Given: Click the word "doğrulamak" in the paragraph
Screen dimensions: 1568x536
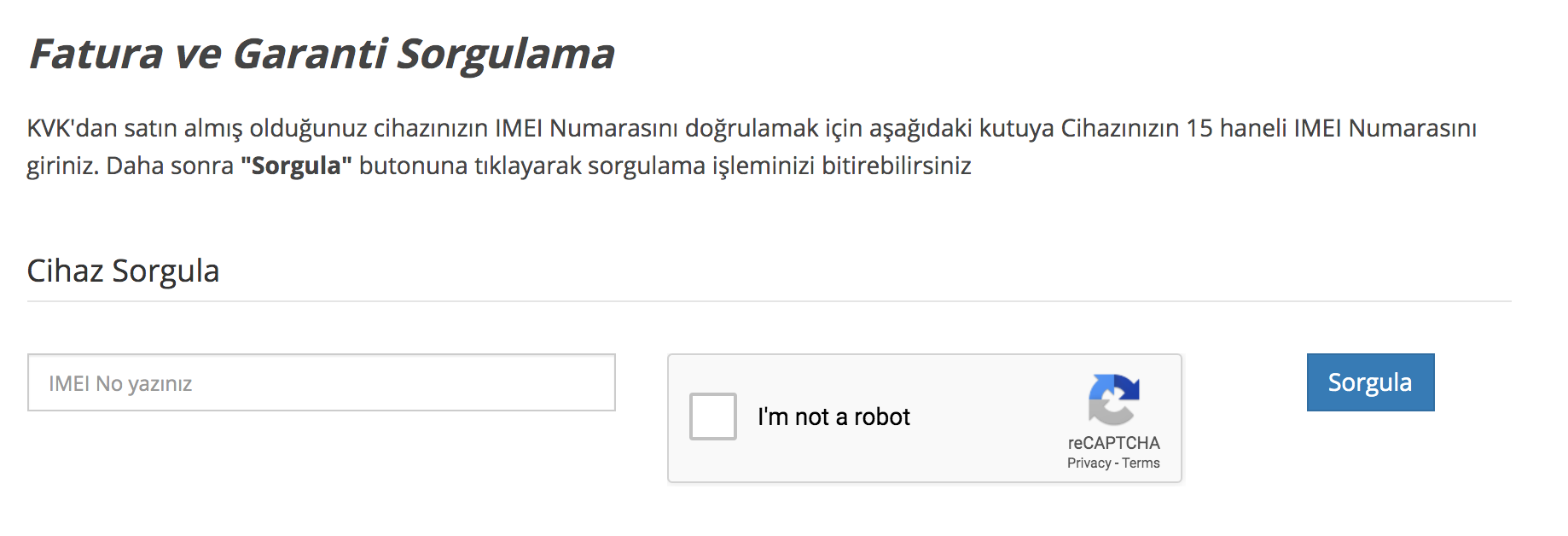Looking at the screenshot, I should coord(752,128).
